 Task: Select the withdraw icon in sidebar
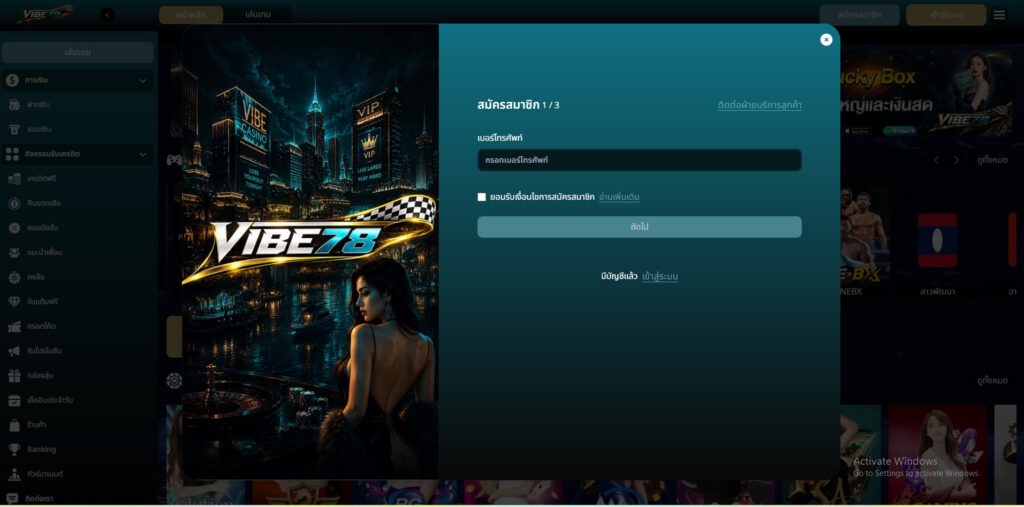tap(14, 129)
